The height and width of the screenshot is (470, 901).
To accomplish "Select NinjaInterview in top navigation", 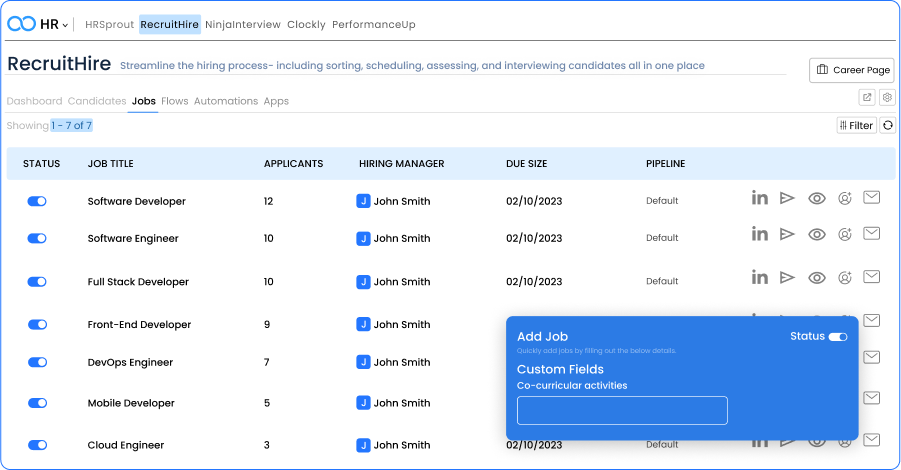I will tap(244, 24).
